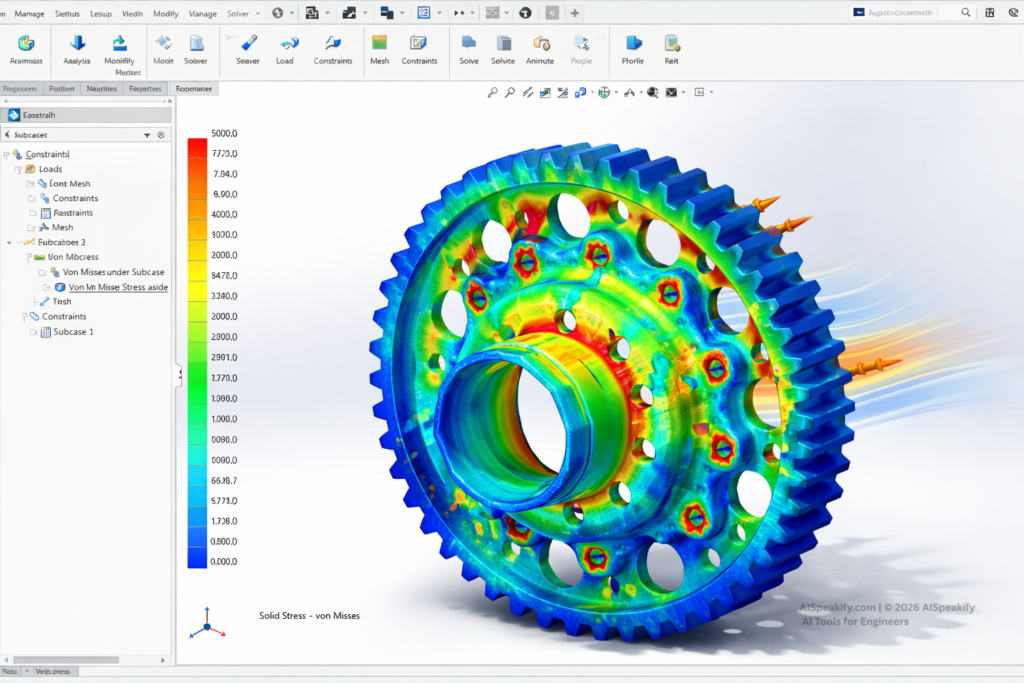Open the Modify menu
This screenshot has width=1024, height=683.
[166, 13]
